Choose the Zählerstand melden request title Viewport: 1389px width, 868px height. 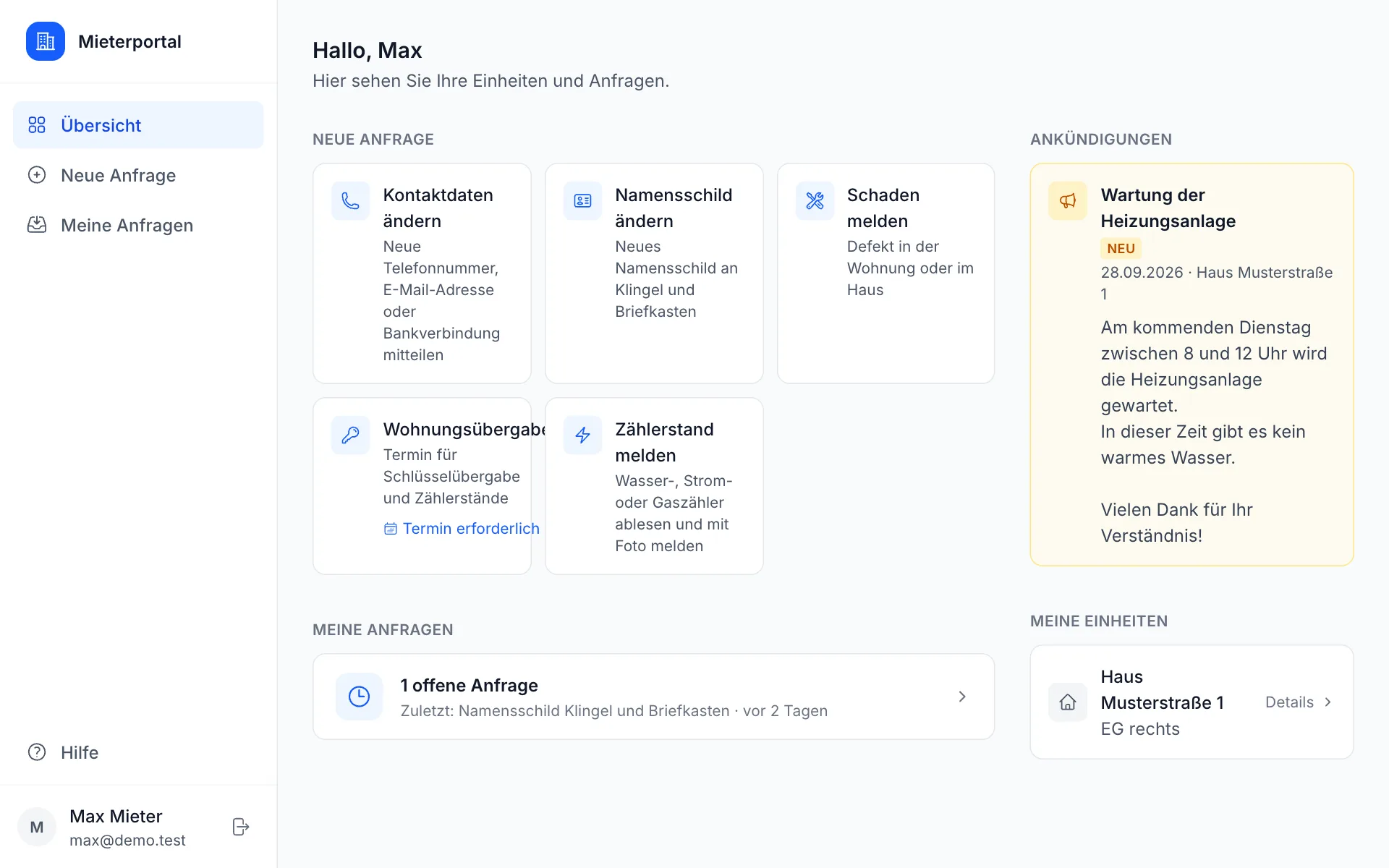(664, 442)
